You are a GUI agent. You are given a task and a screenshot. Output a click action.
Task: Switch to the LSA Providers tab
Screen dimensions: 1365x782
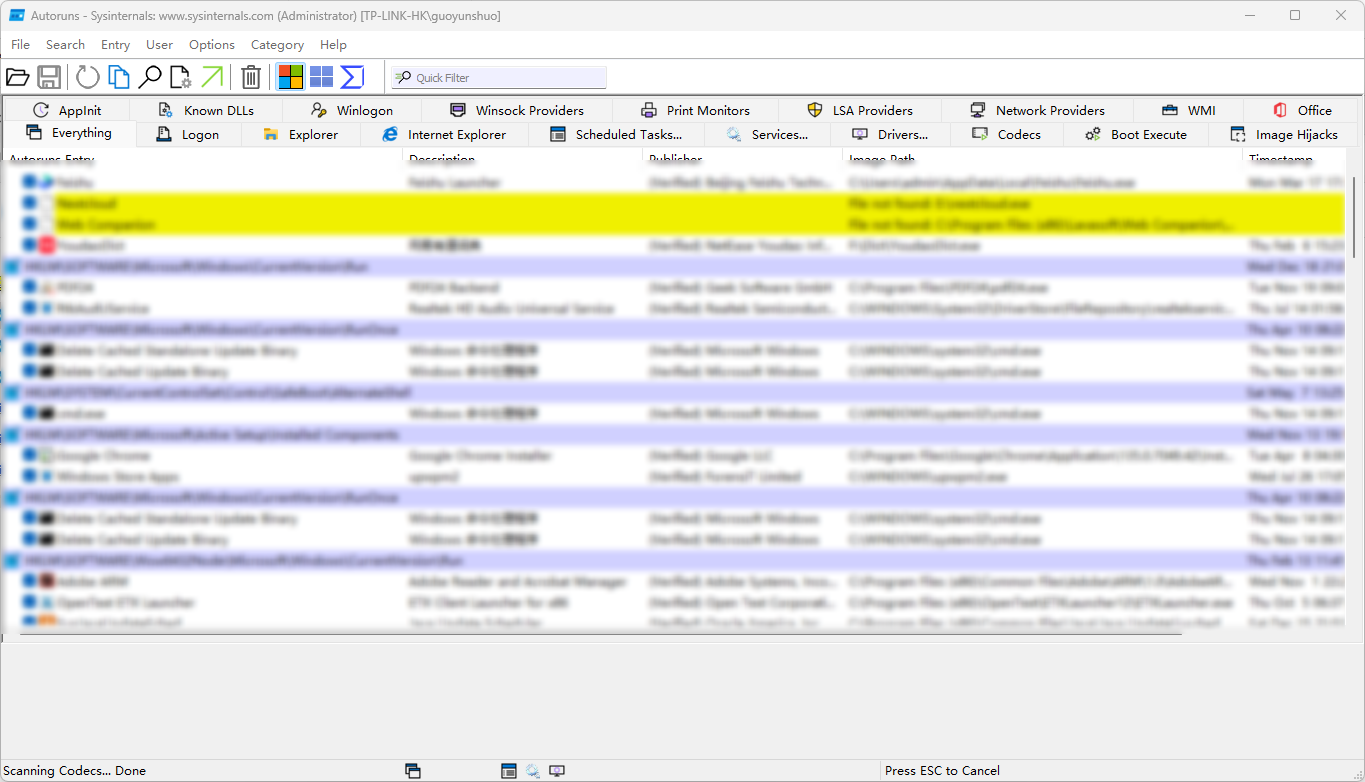pyautogui.click(x=860, y=110)
